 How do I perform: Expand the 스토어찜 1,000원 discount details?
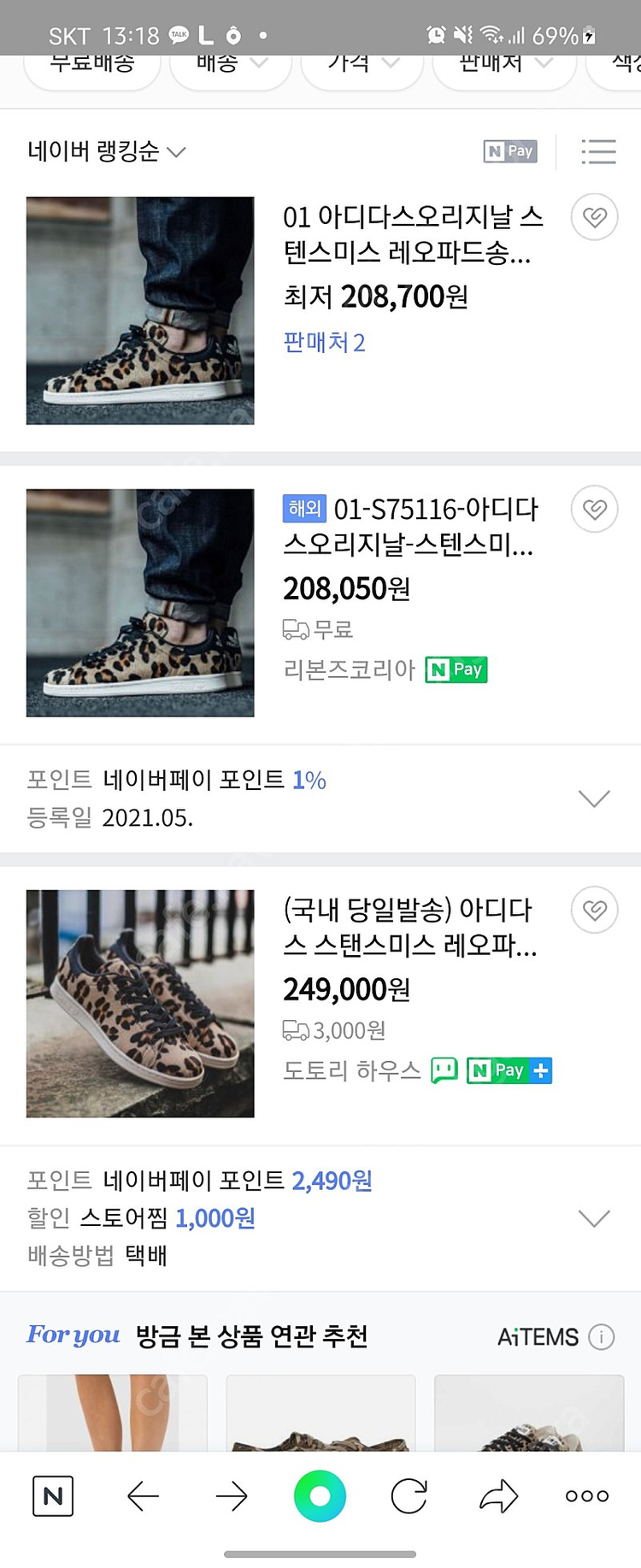pos(594,1218)
